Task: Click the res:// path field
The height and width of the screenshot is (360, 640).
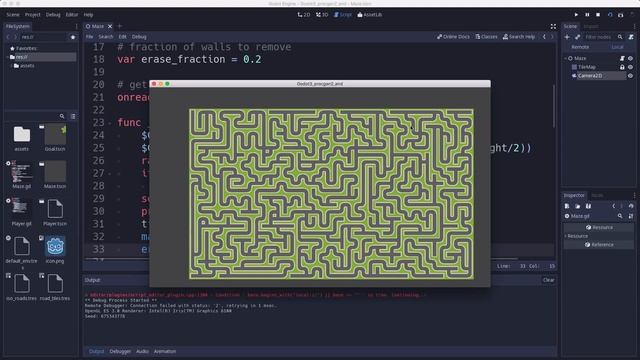Action: coord(43,37)
